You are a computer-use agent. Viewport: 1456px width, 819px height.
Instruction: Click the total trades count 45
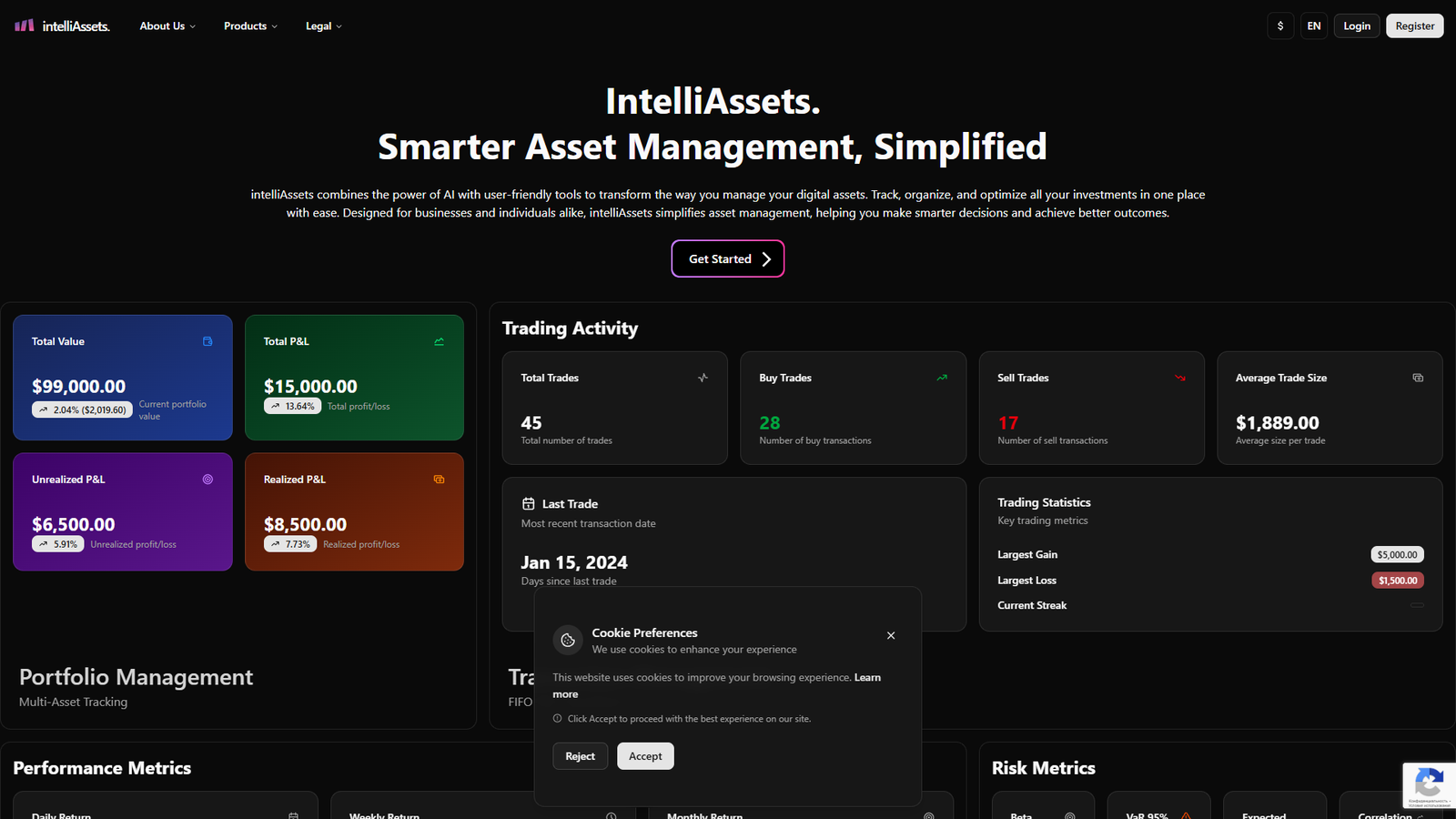tap(531, 422)
